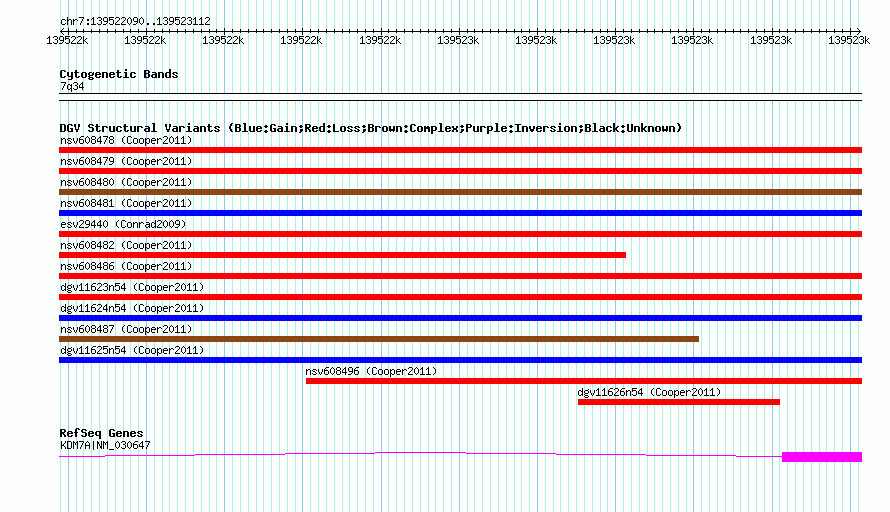890x512 pixels.
Task: Click the red bar of dgv11623n54
Action: [x=460, y=297]
